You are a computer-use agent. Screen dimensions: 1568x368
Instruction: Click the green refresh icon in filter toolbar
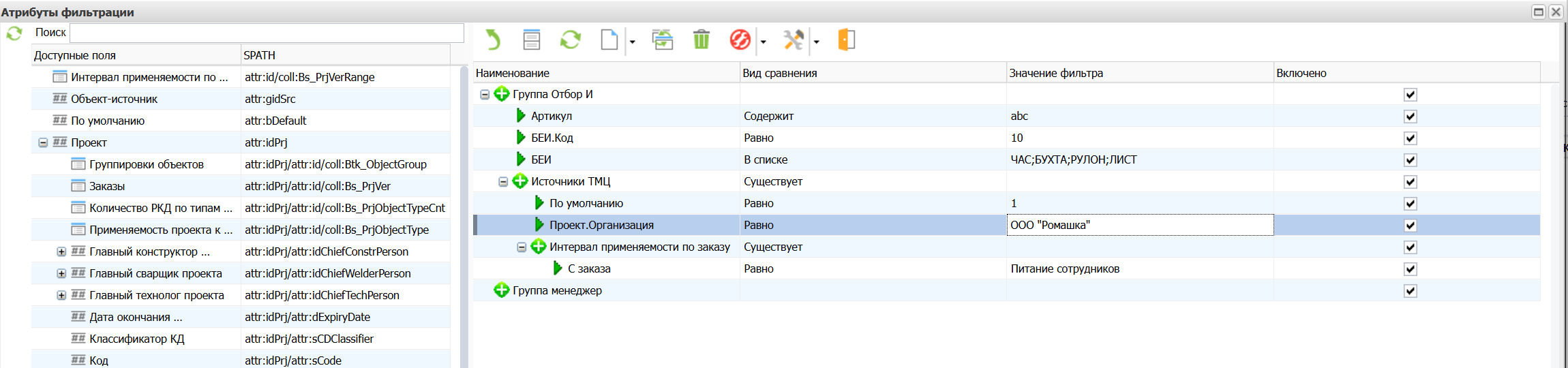[570, 40]
